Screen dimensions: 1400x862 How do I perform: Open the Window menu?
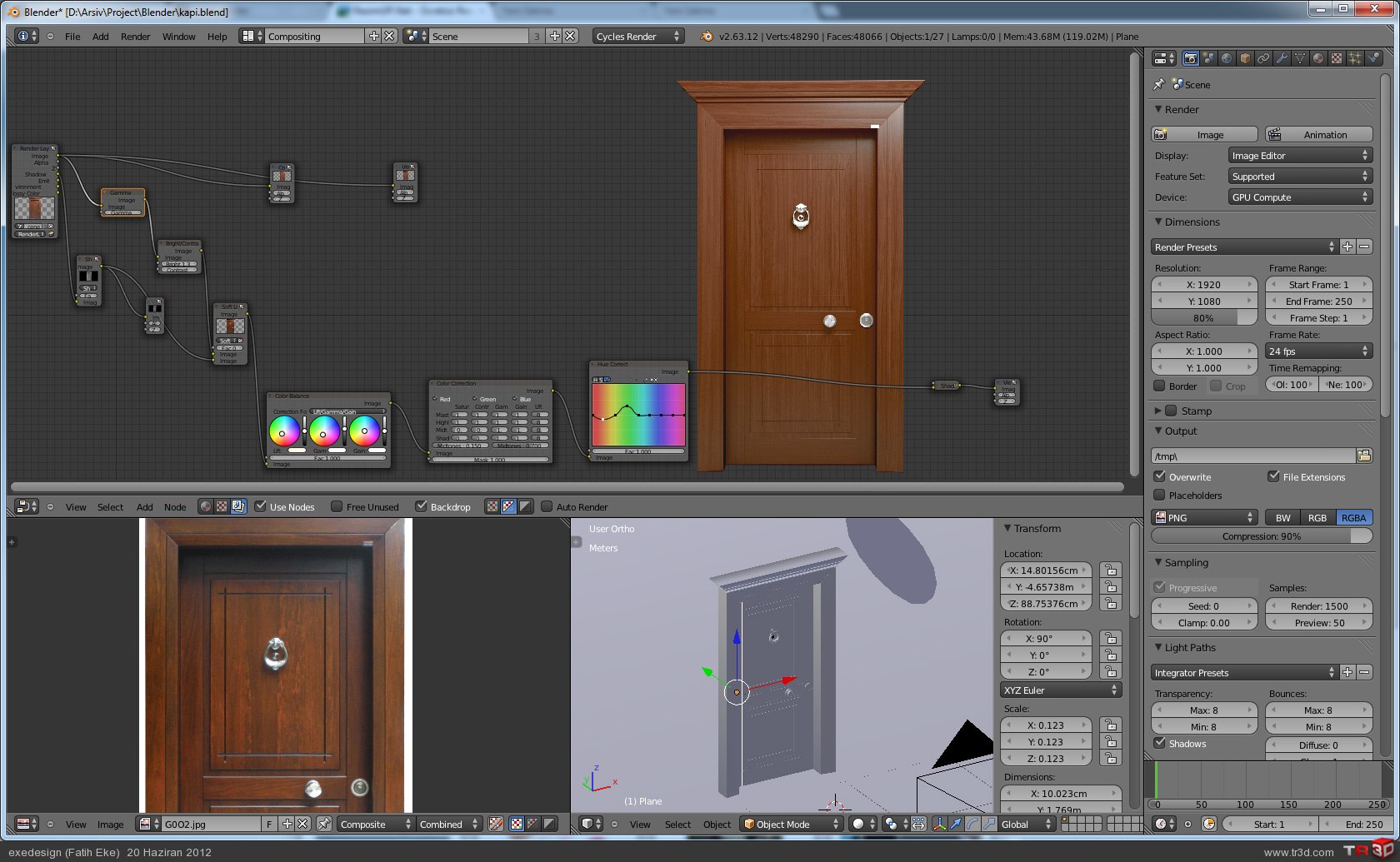(178, 36)
